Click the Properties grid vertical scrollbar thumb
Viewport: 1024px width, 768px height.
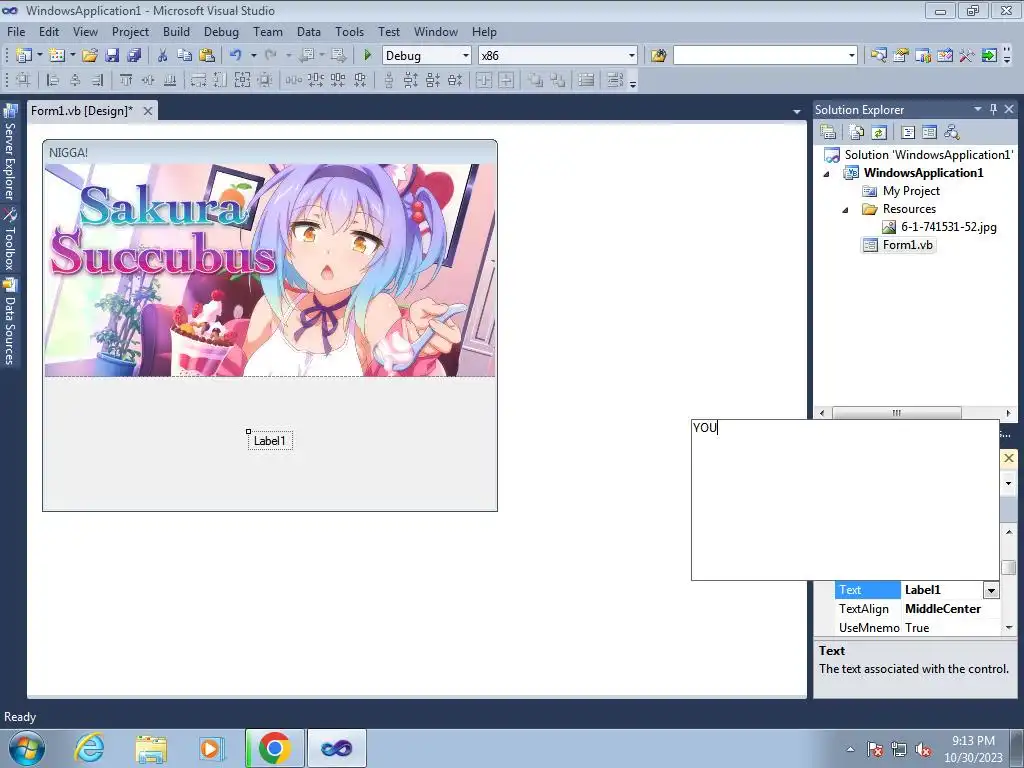tap(1009, 567)
